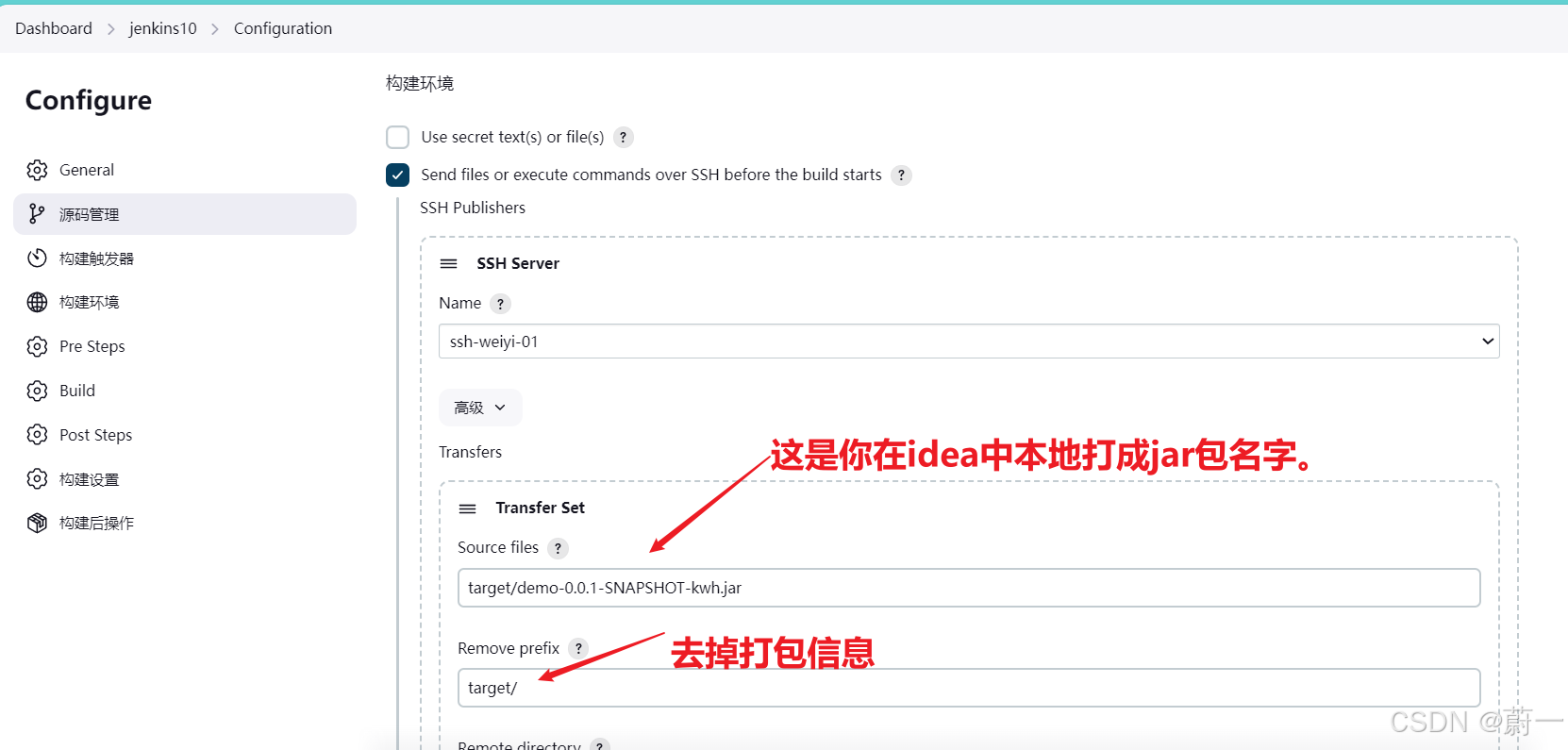Click the 构建环境 globe icon

pyautogui.click(x=37, y=302)
